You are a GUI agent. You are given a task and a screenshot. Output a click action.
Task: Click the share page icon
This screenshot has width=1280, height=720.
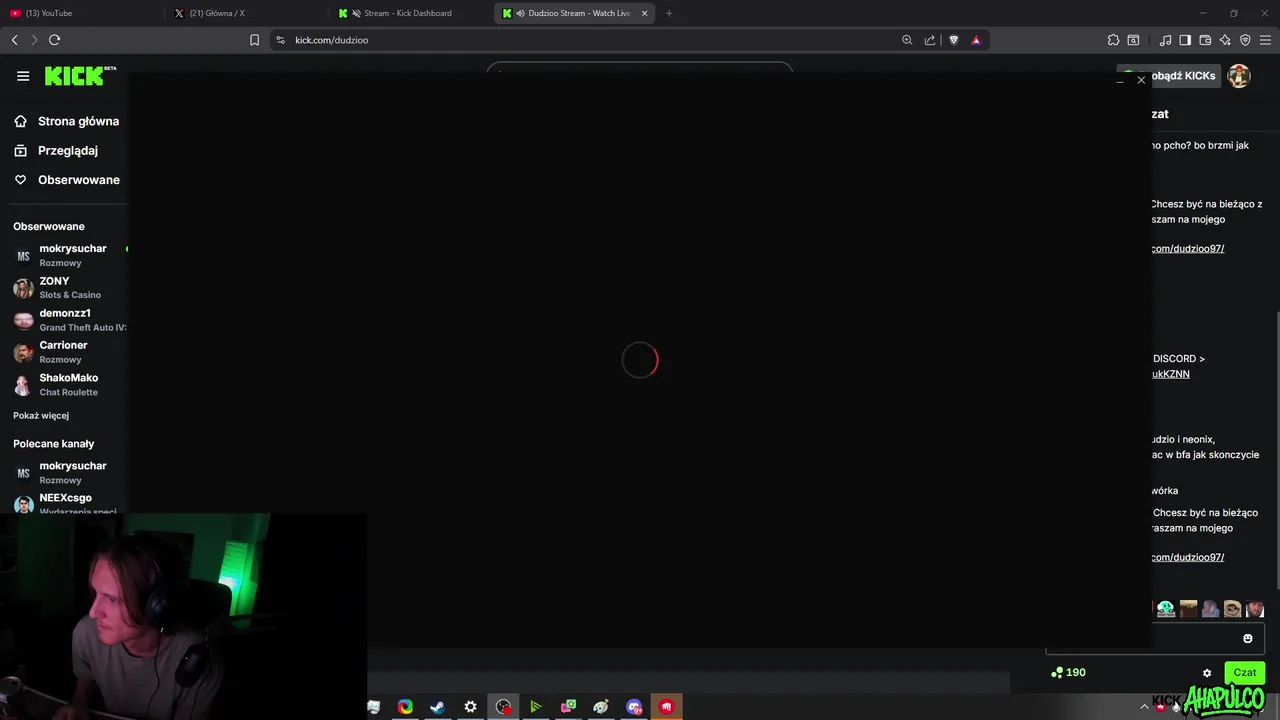(930, 40)
